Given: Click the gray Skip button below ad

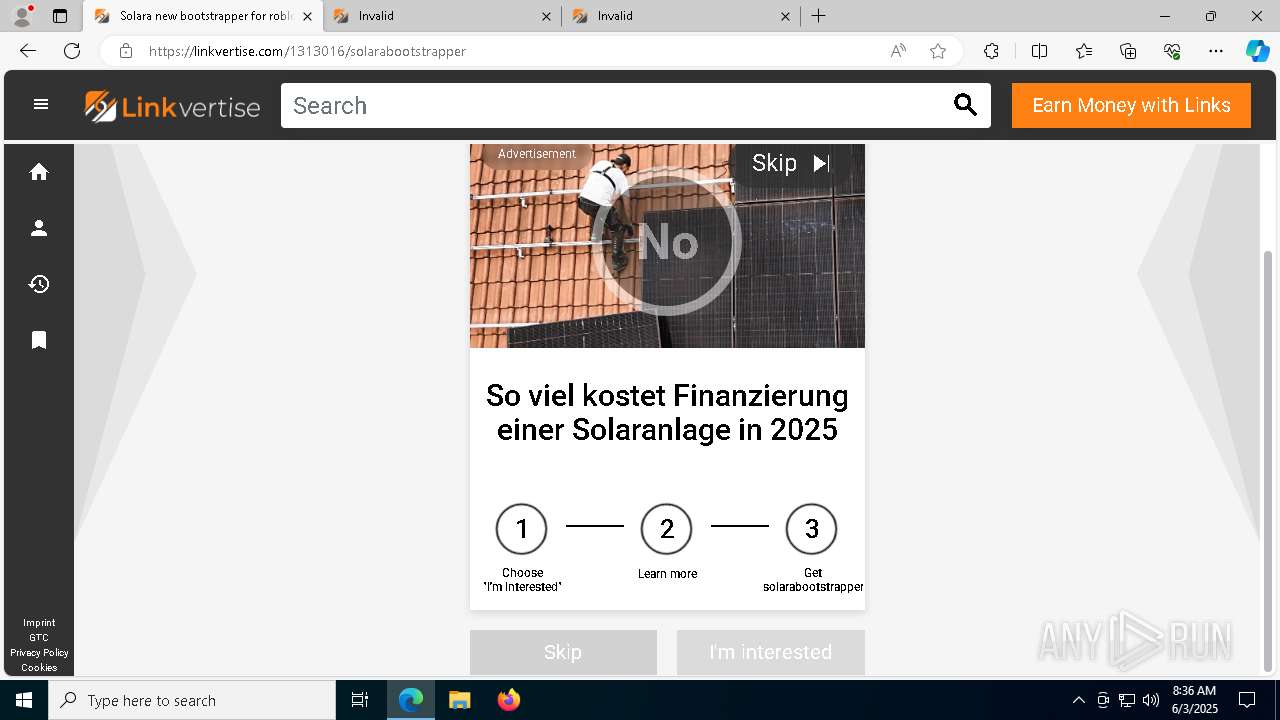Looking at the screenshot, I should pyautogui.click(x=563, y=652).
